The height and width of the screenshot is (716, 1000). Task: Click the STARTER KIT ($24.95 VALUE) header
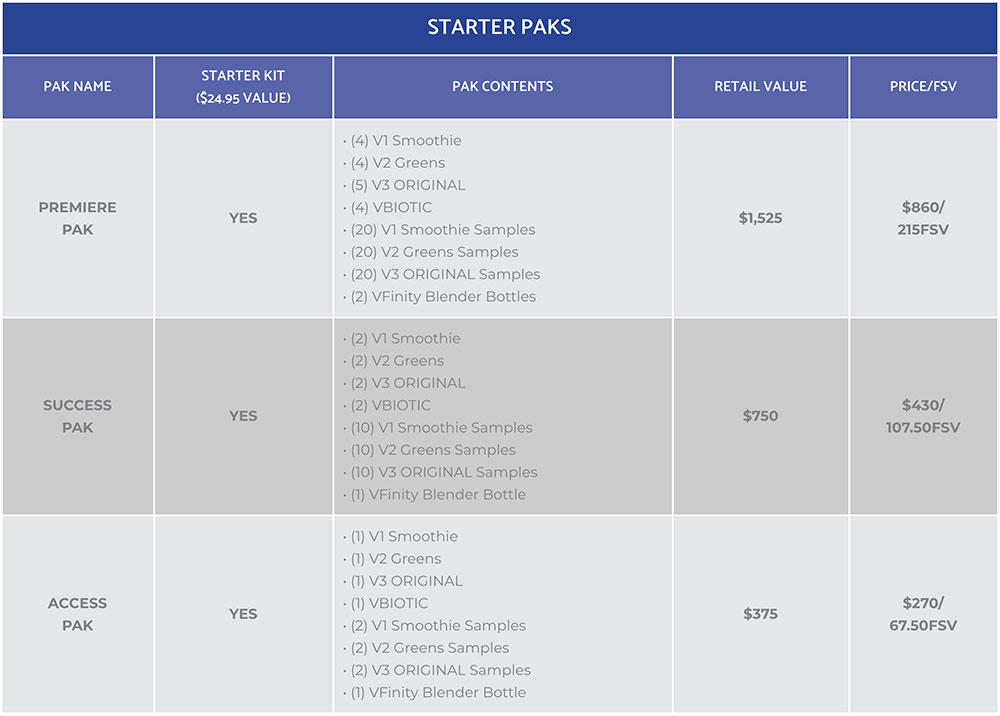[243, 87]
